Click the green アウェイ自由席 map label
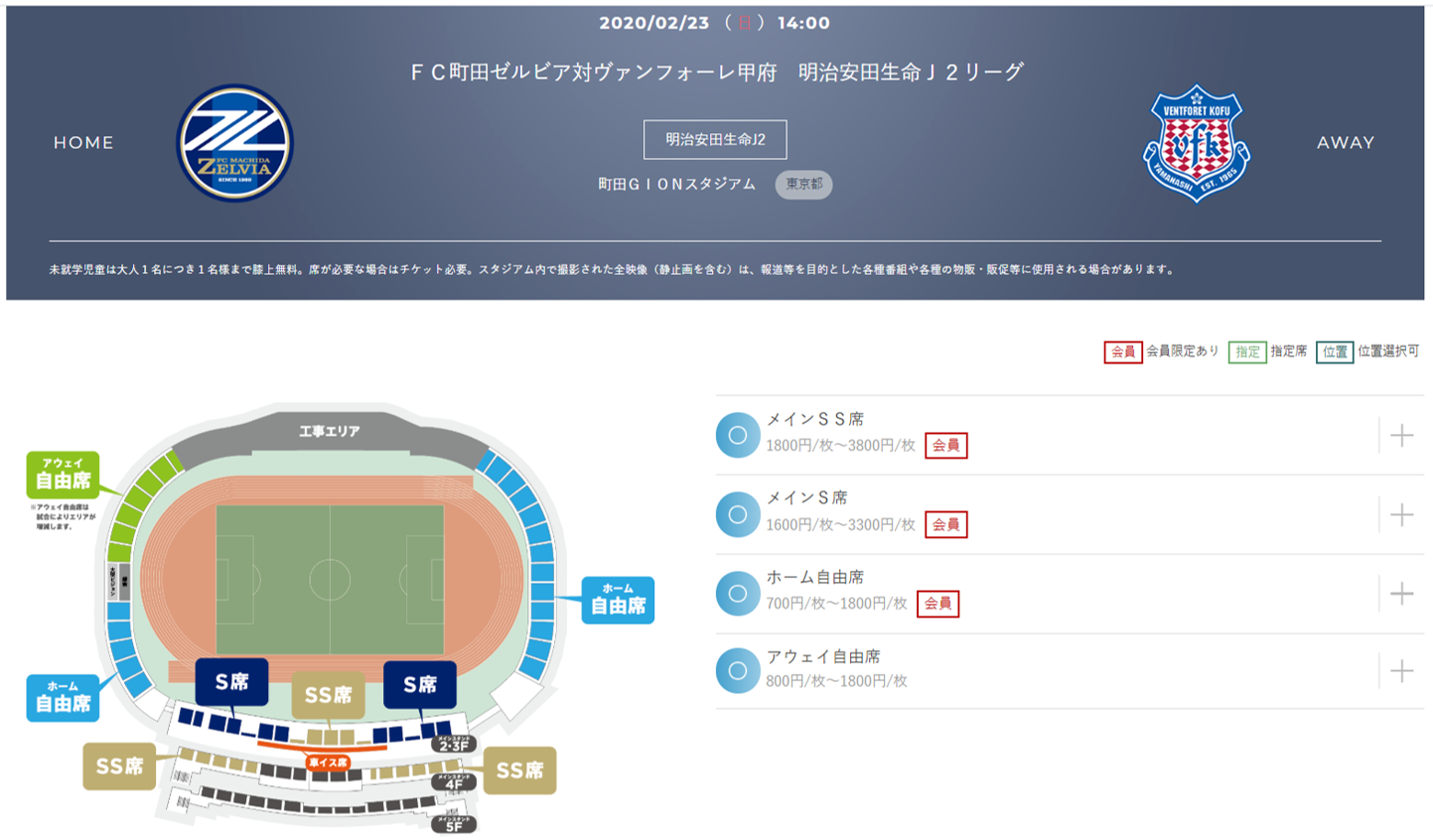 tap(64, 475)
